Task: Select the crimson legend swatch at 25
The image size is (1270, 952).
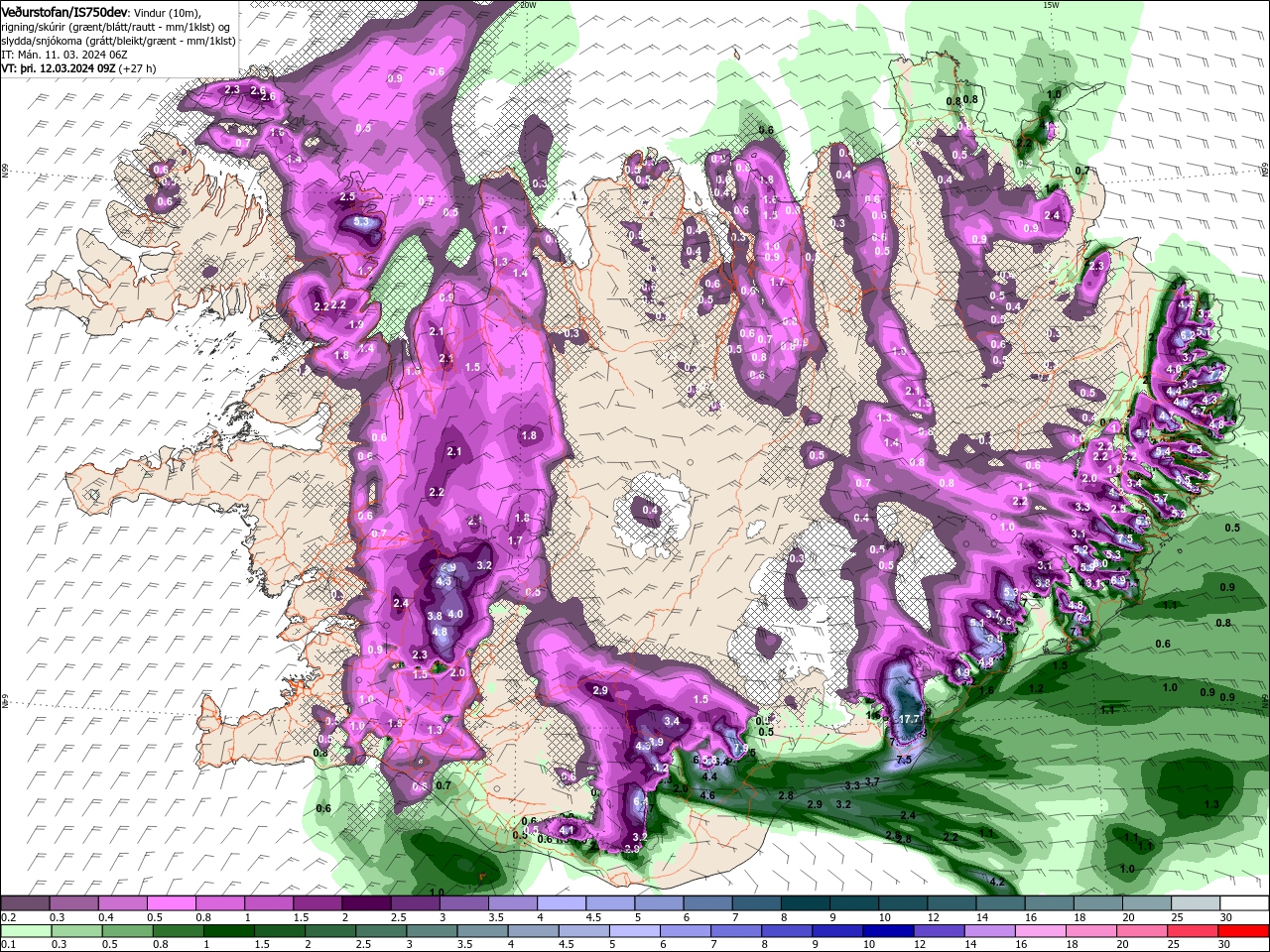Action: point(1193,931)
